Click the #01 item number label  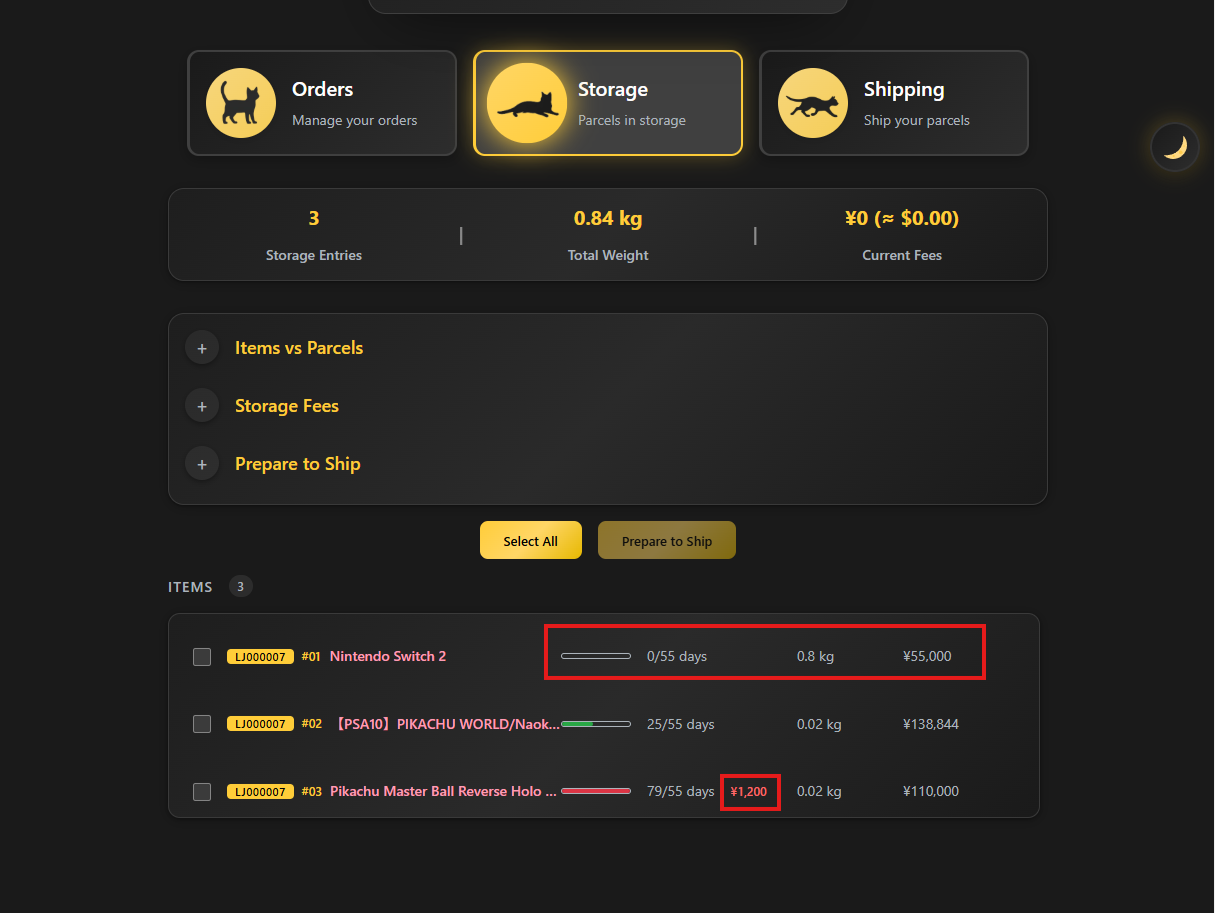click(311, 657)
